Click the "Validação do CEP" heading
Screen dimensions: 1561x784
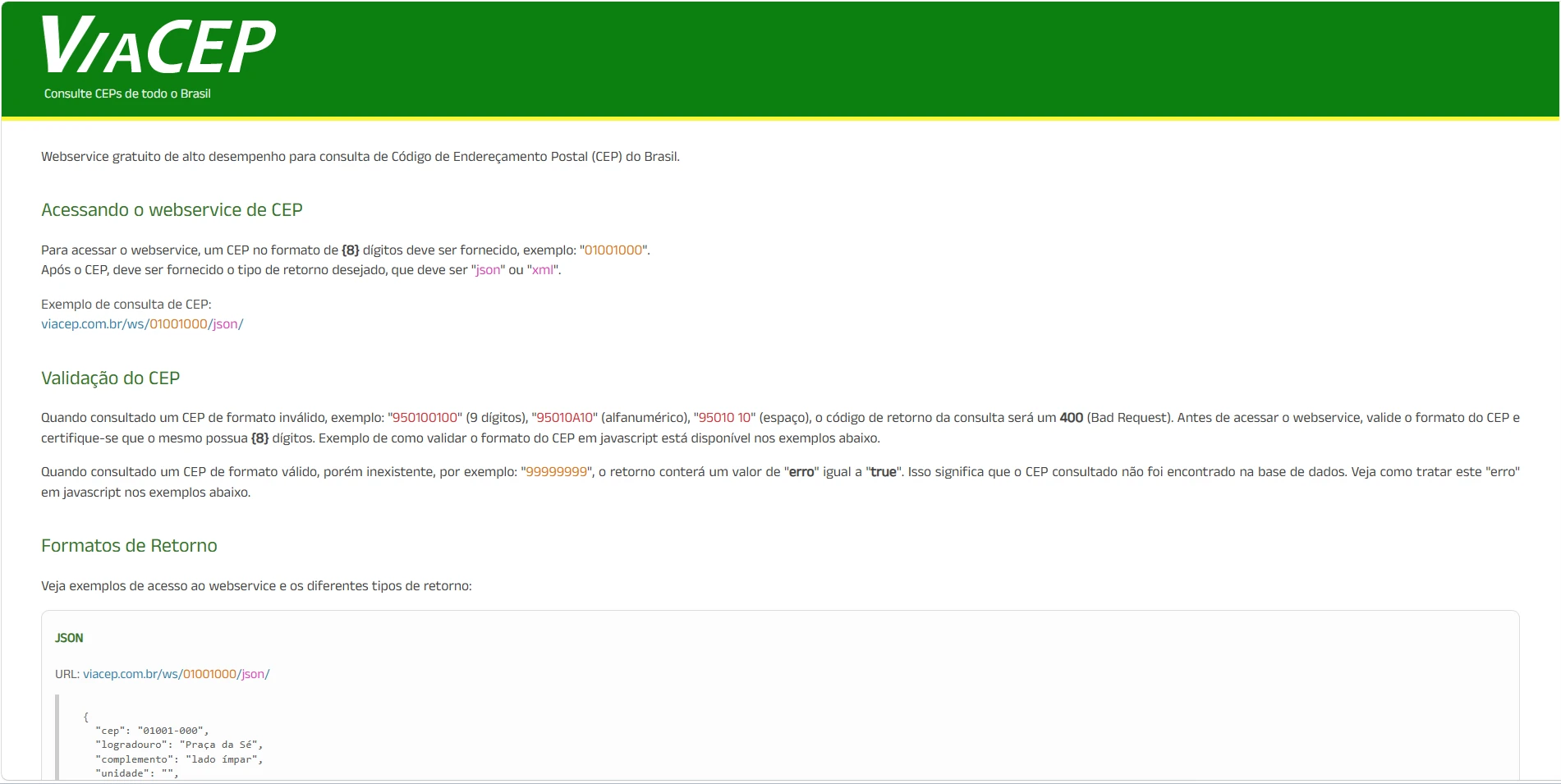(110, 378)
